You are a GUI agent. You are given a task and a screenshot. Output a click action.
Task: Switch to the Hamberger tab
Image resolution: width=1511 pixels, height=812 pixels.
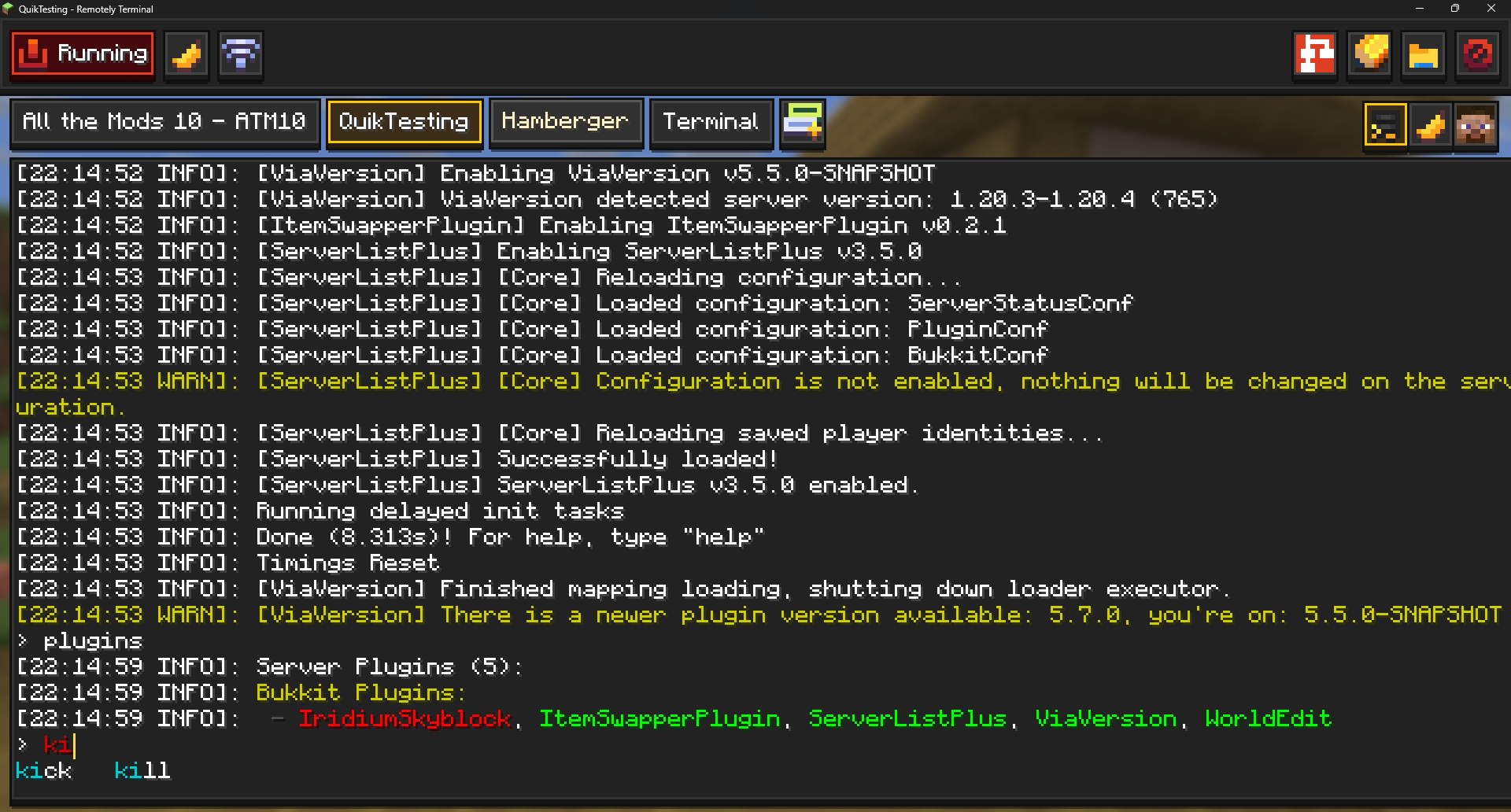pyautogui.click(x=566, y=122)
